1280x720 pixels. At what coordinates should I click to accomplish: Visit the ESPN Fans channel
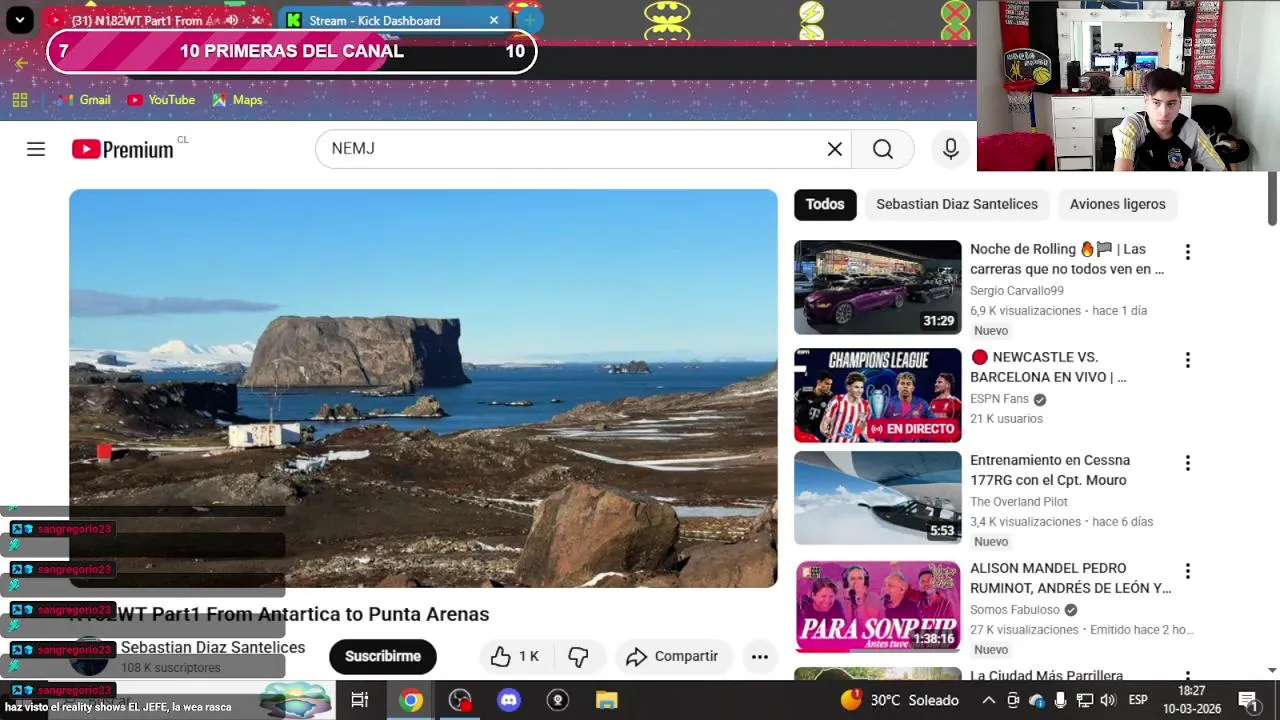pos(999,399)
